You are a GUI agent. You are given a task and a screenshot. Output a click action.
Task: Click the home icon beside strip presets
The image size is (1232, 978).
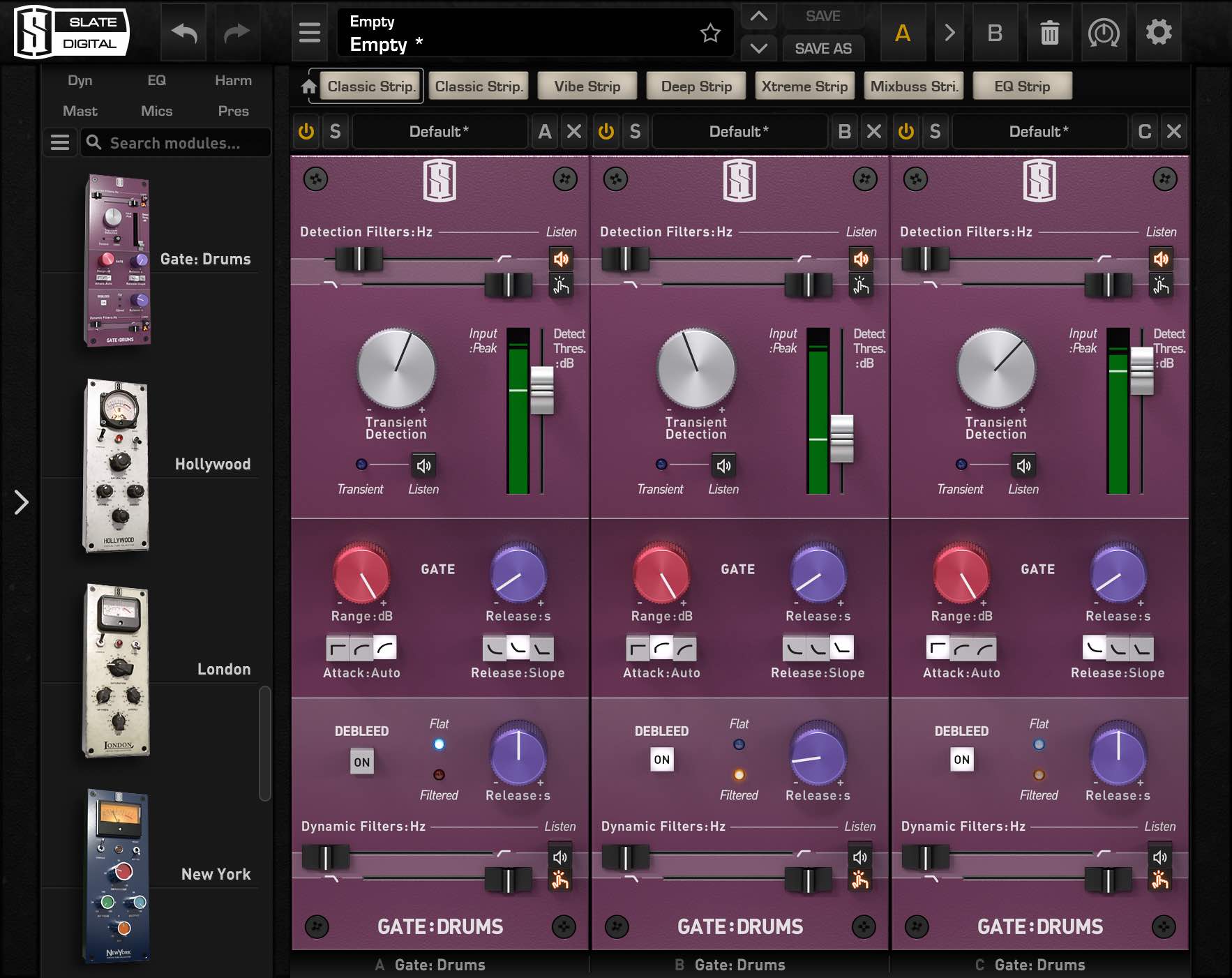click(308, 86)
